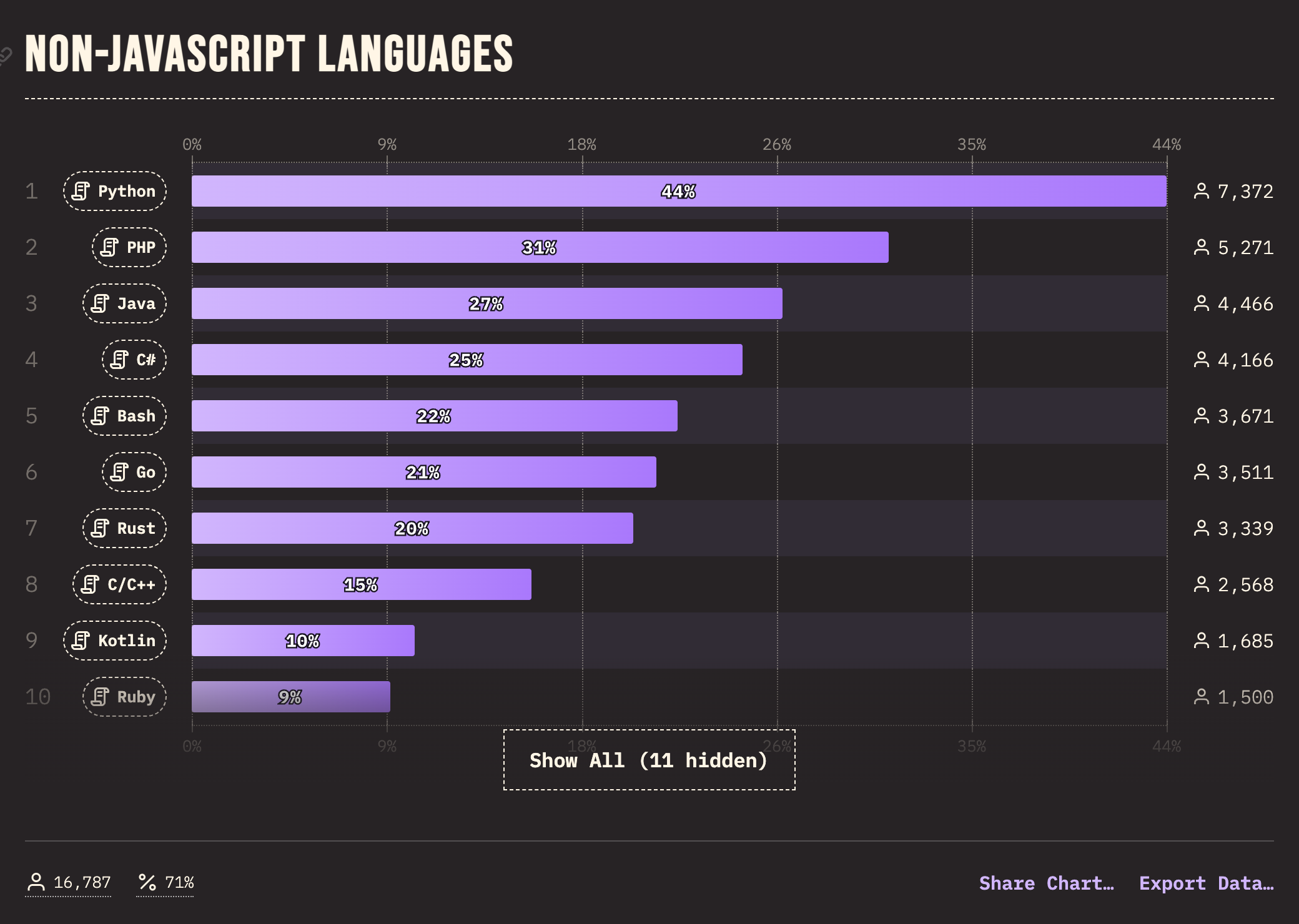Click the C/C++ language label
The width and height of the screenshot is (1299, 924).
click(119, 584)
